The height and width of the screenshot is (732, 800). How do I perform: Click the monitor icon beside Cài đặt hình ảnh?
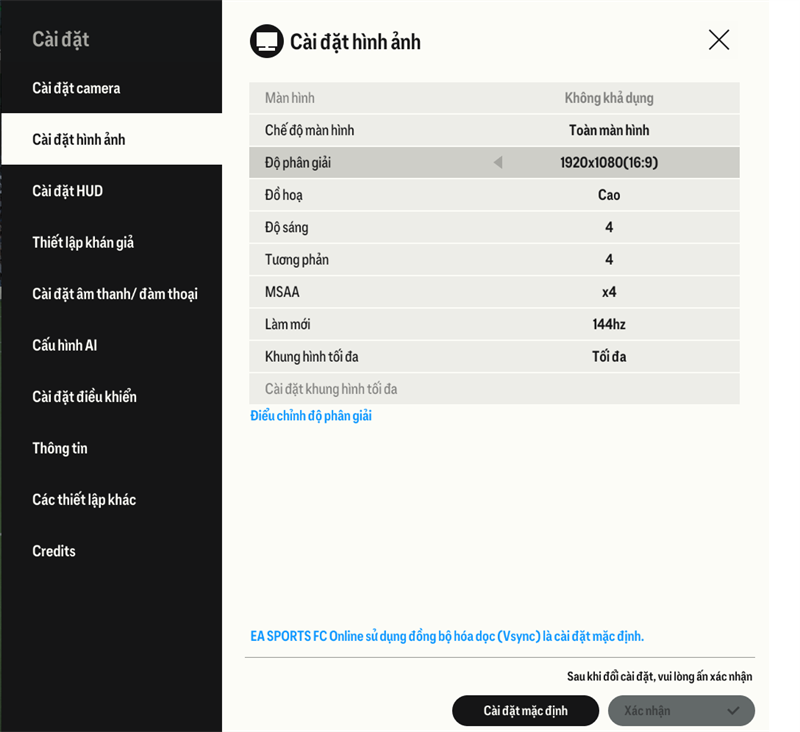(x=266, y=41)
